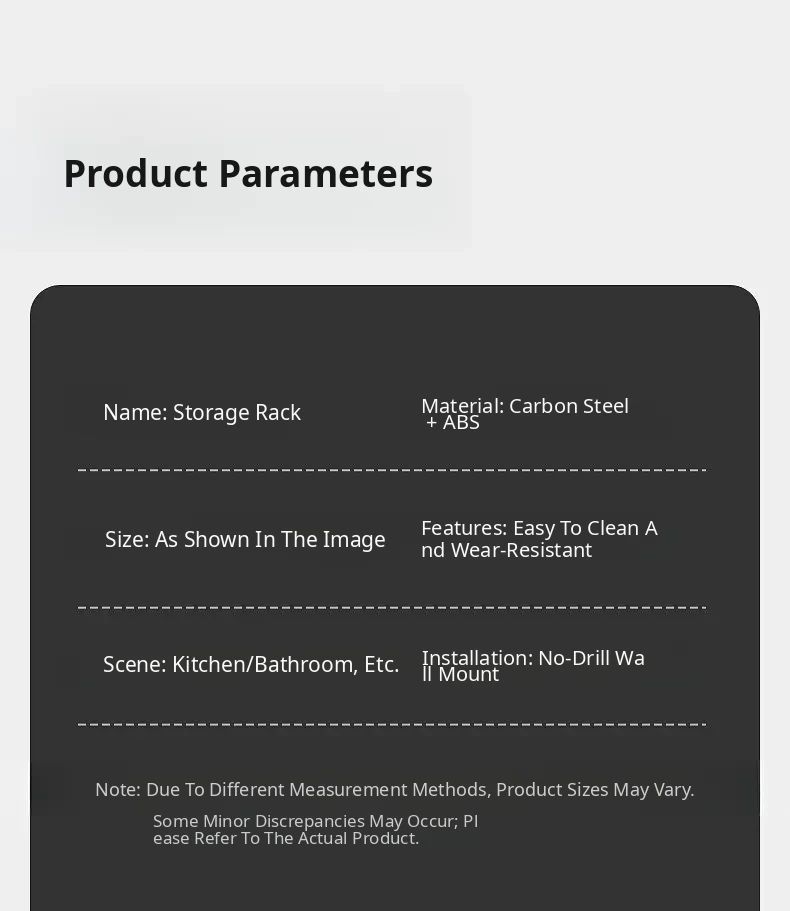
Task: Click the word "Kitchen/Bathroom" in Scene row
Action: (266, 665)
